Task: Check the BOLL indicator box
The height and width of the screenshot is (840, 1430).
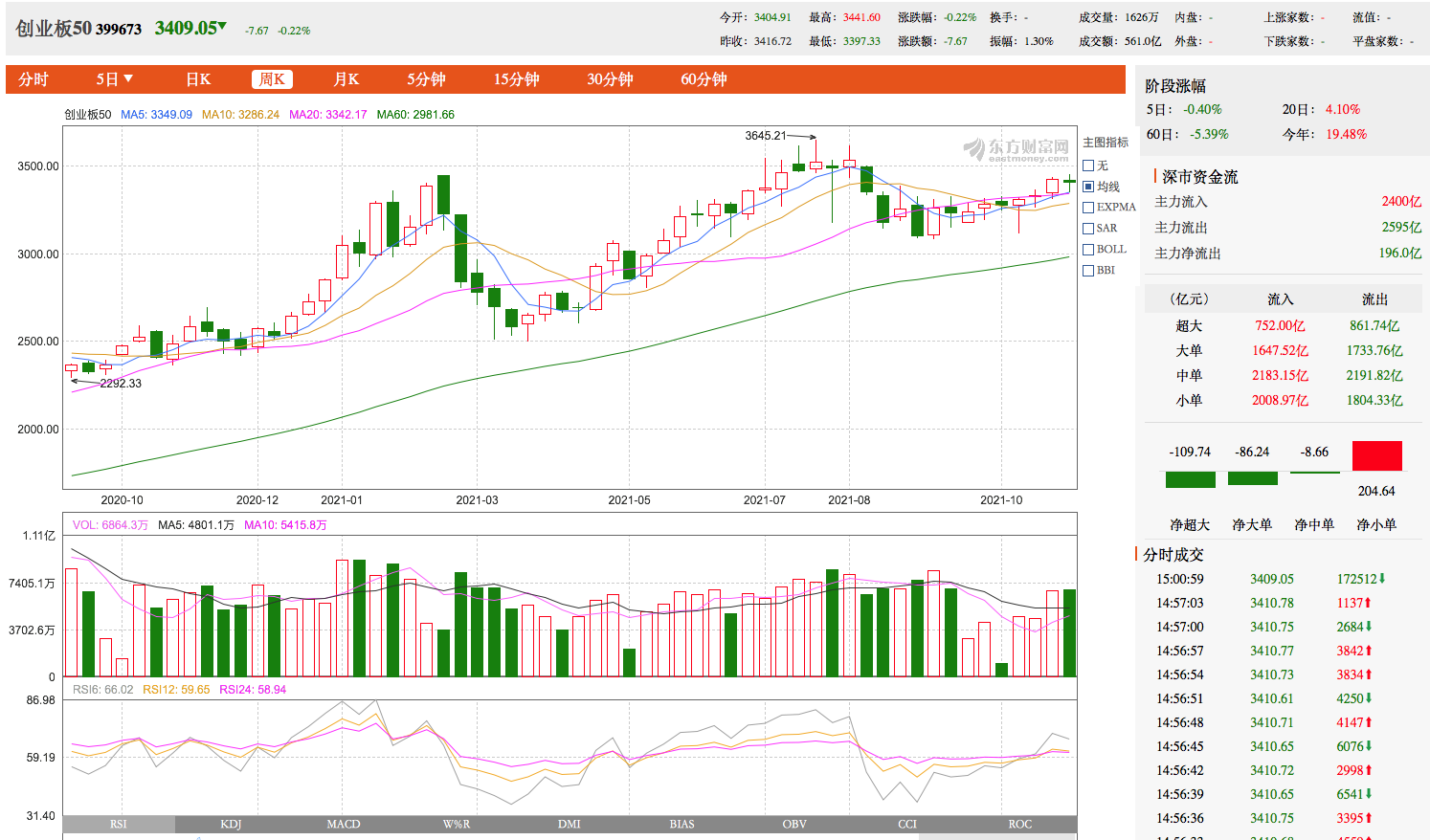Action: point(1088,250)
